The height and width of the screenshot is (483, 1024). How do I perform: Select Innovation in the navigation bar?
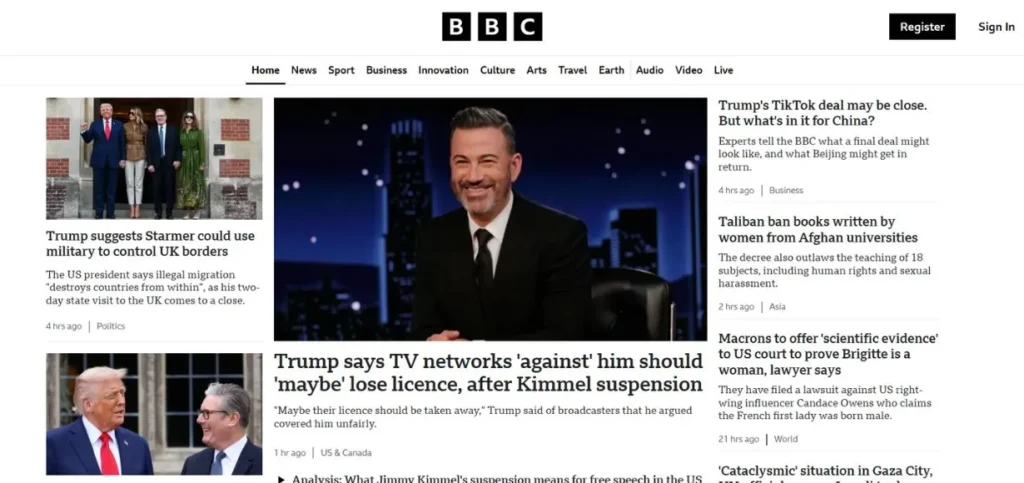(x=443, y=70)
